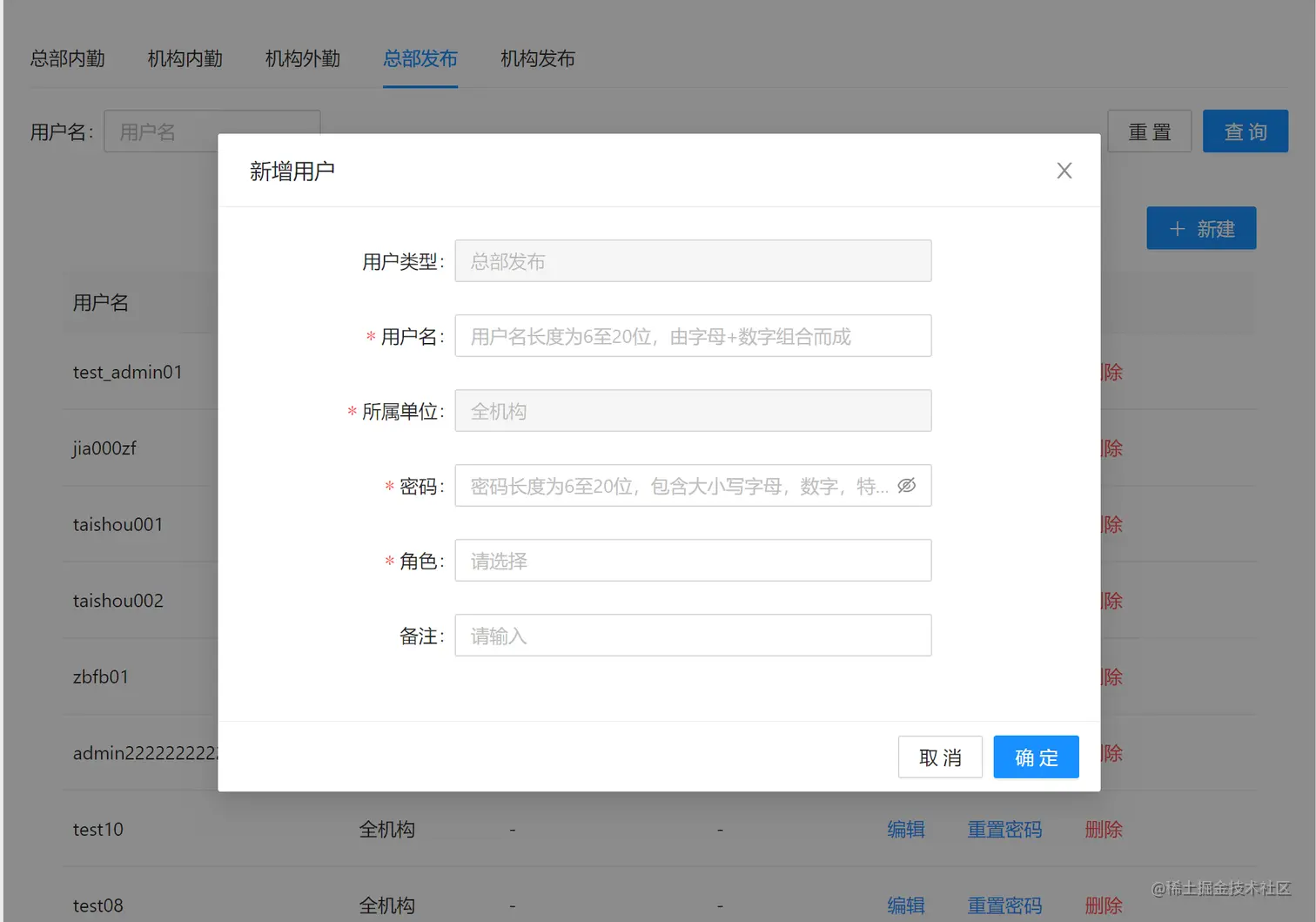Select the test10 username cell

coord(98,830)
